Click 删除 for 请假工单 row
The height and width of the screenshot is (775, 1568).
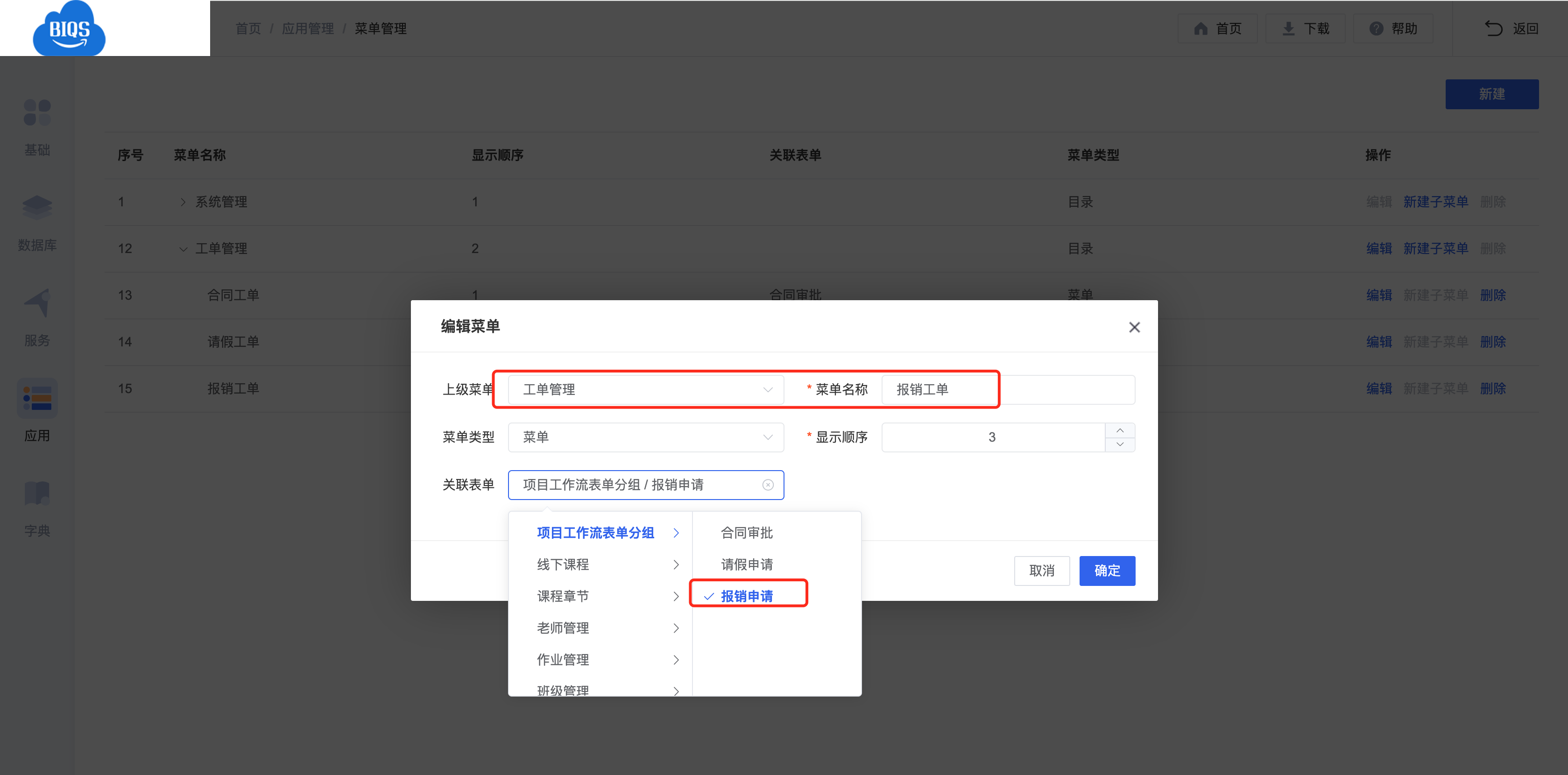(1492, 342)
